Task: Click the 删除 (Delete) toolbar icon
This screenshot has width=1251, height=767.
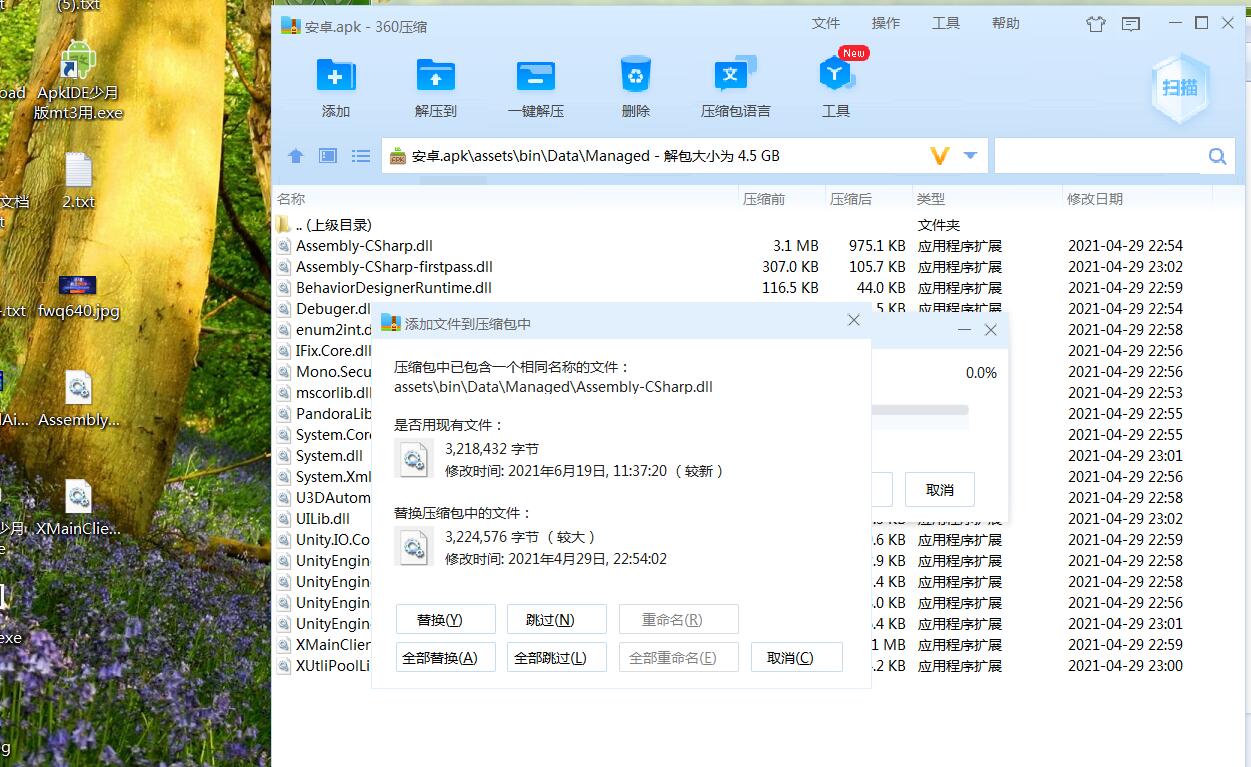Action: [x=636, y=76]
